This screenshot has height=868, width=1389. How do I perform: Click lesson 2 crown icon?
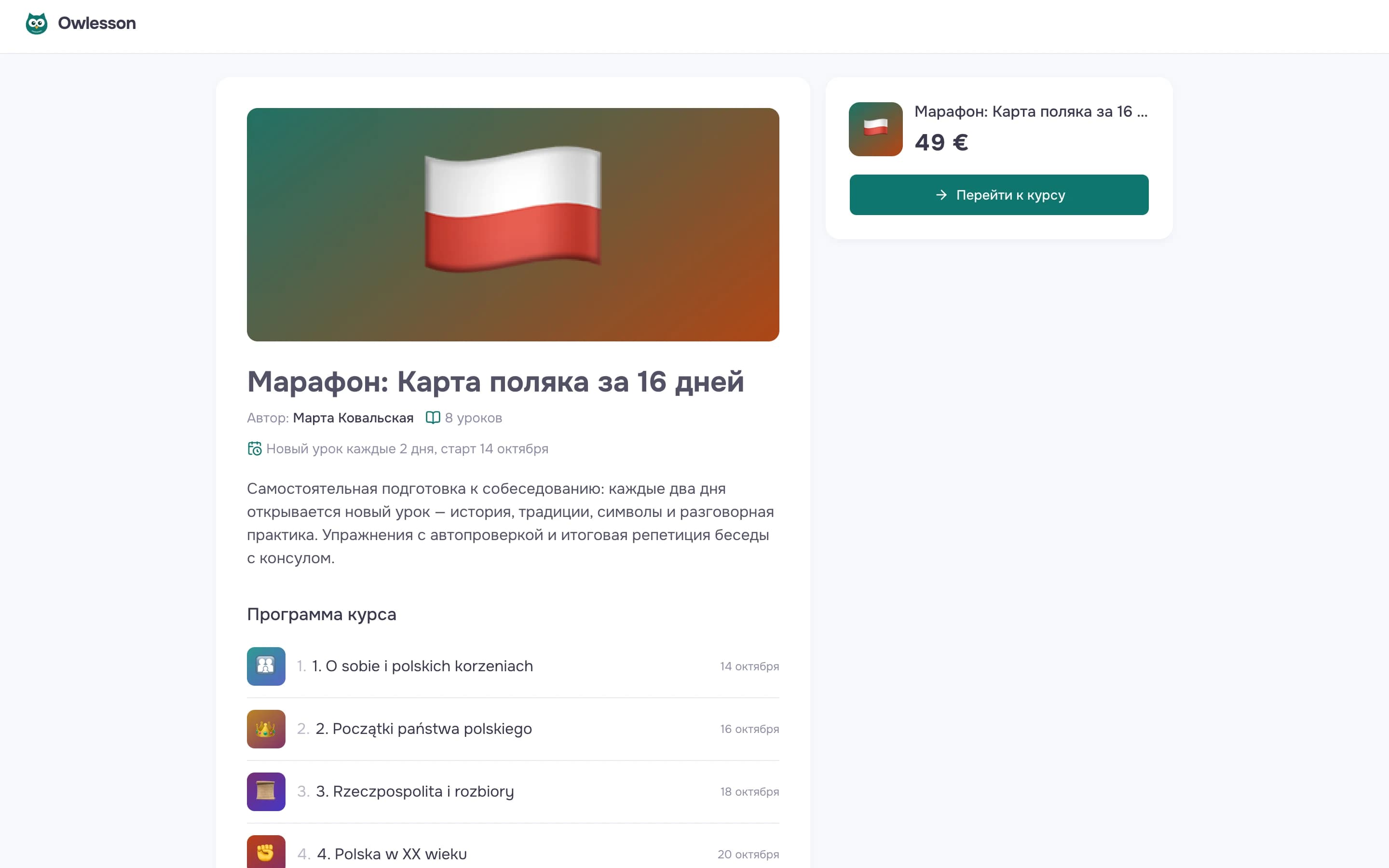tap(266, 729)
